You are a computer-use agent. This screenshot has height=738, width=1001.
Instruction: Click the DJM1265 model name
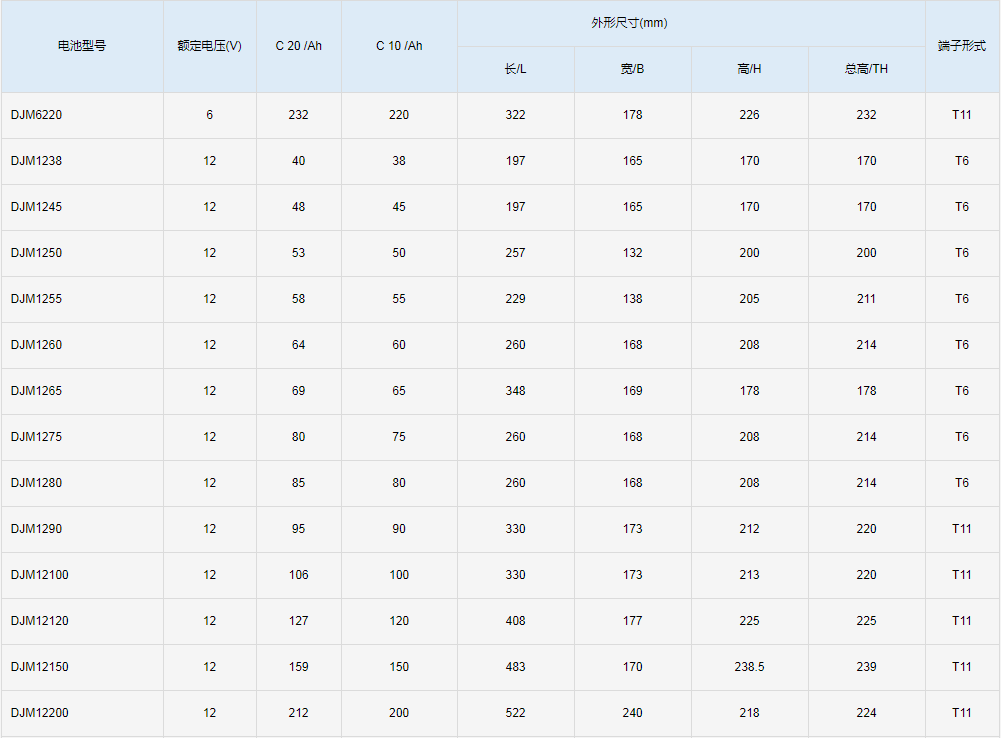pyautogui.click(x=37, y=391)
